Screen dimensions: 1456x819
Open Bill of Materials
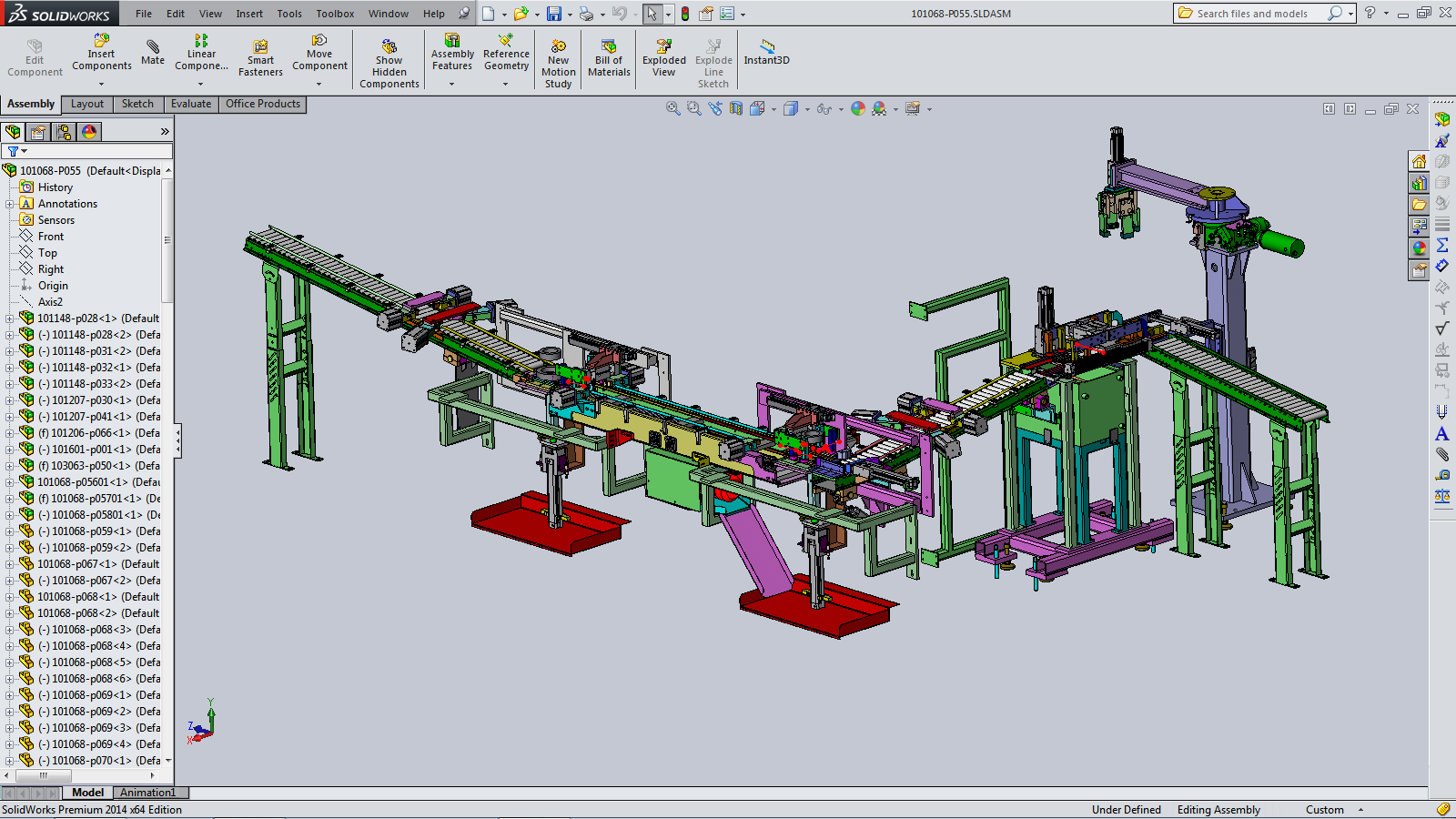[x=609, y=59]
